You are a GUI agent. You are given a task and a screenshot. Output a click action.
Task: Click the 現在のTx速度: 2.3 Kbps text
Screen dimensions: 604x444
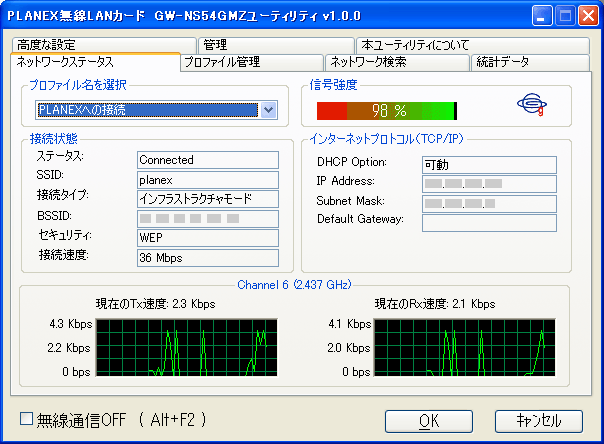155,304
